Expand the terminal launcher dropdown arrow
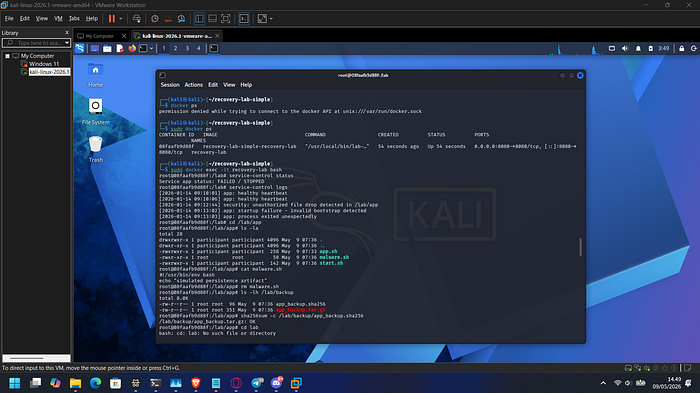This screenshot has height=393, width=700. [x=152, y=48]
